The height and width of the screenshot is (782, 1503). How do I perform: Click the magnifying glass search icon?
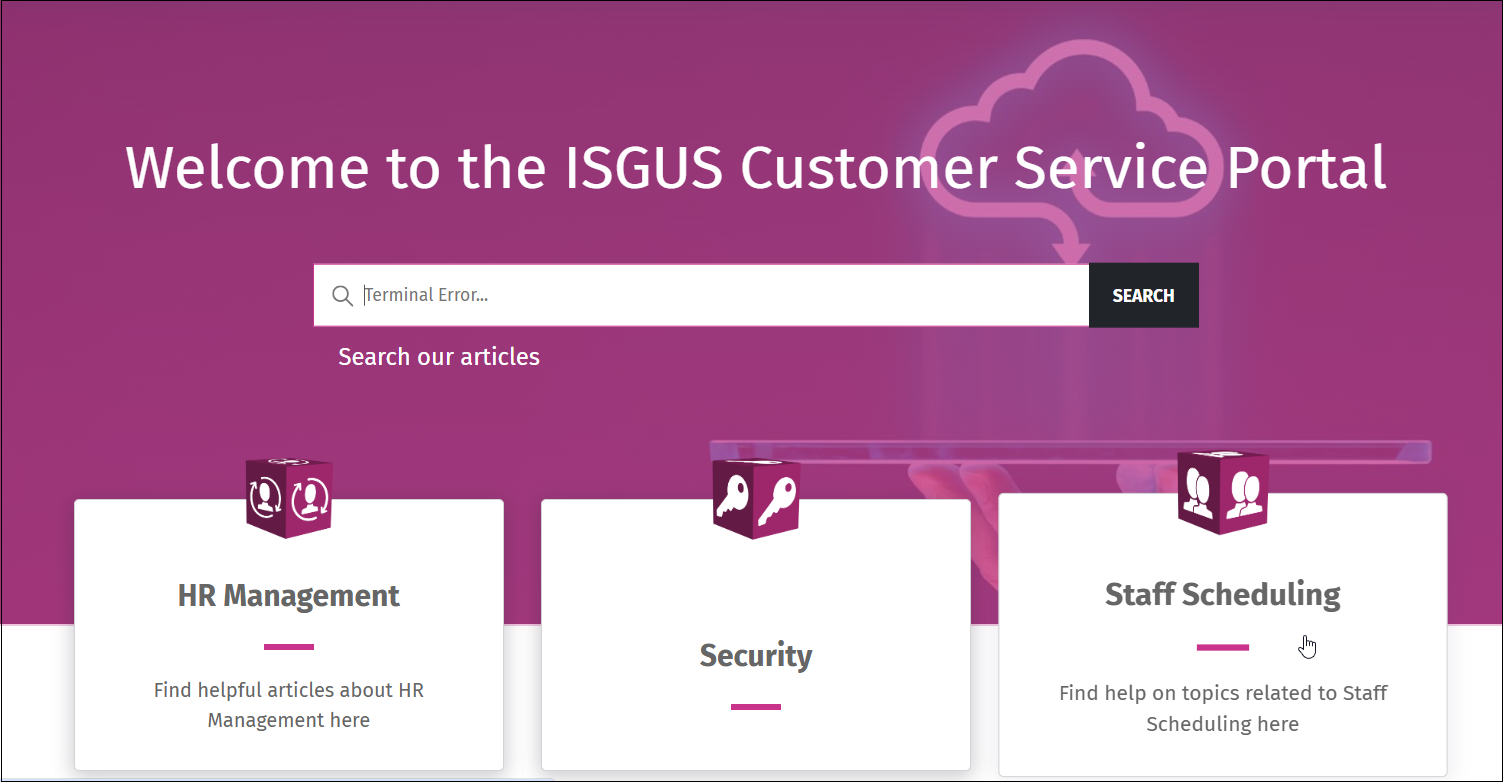[x=342, y=296]
